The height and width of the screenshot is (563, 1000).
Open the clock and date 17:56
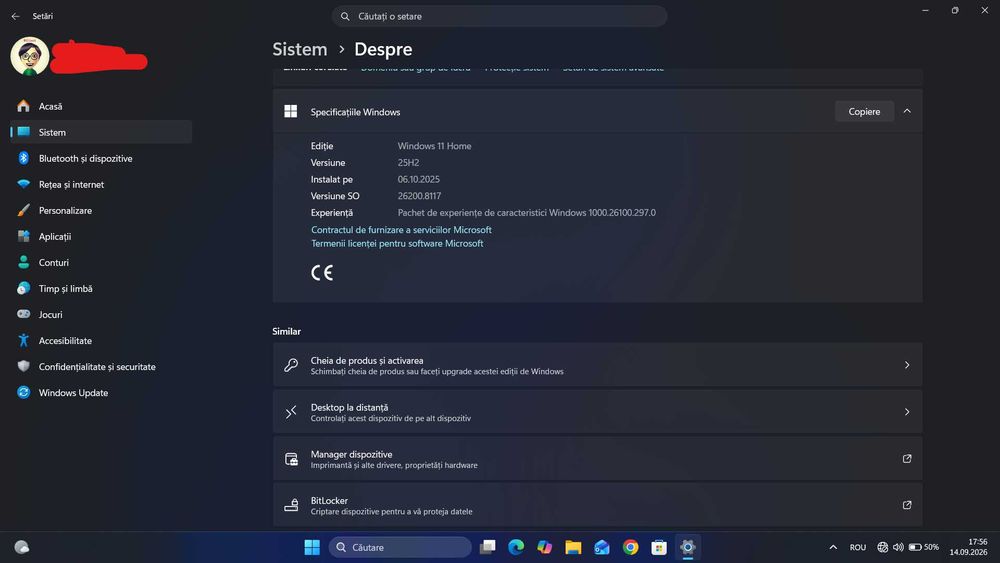pos(968,547)
